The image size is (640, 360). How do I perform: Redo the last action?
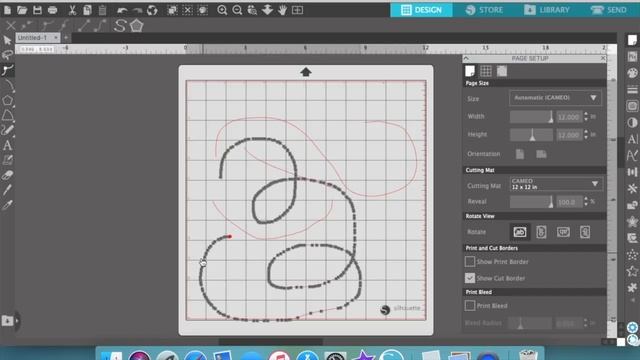click(137, 10)
